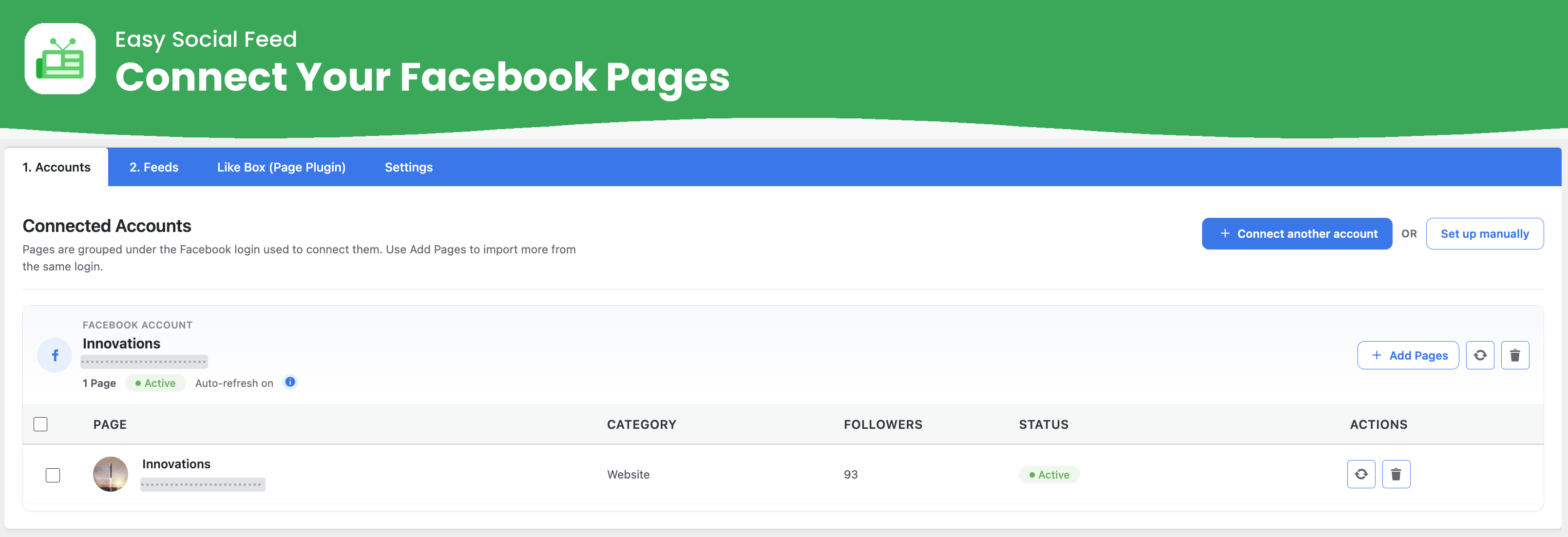
Task: Click the Auto-refresh on label
Action: (x=234, y=383)
